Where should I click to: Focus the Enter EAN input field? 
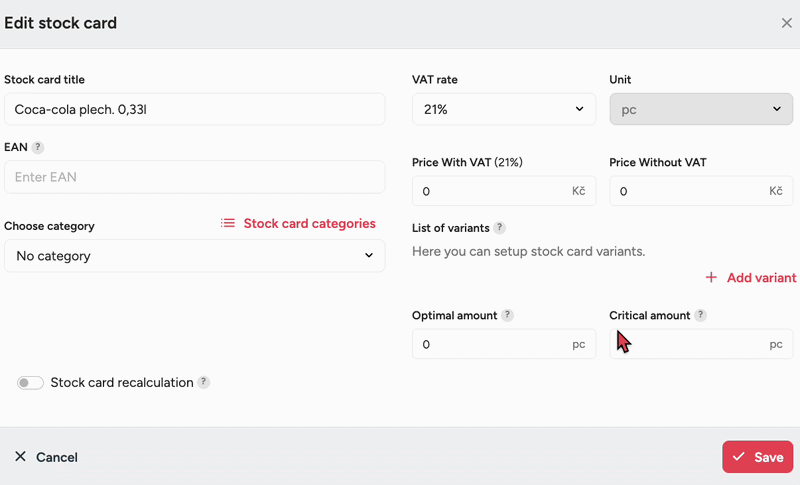tap(194, 177)
